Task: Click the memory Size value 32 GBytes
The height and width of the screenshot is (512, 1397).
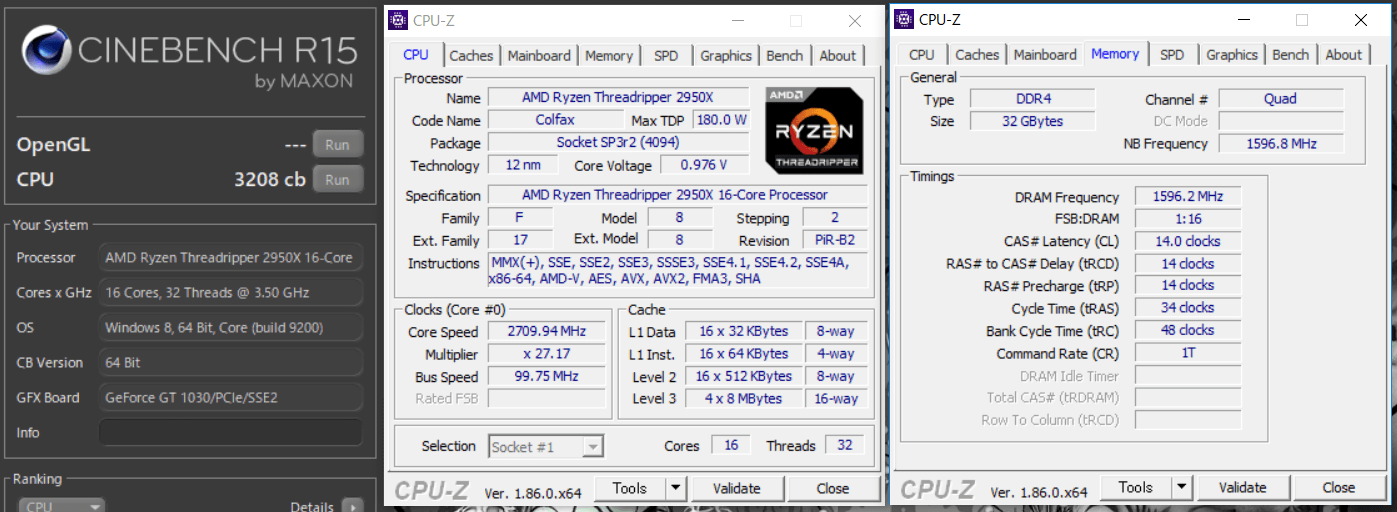Action: pyautogui.click(x=1033, y=121)
